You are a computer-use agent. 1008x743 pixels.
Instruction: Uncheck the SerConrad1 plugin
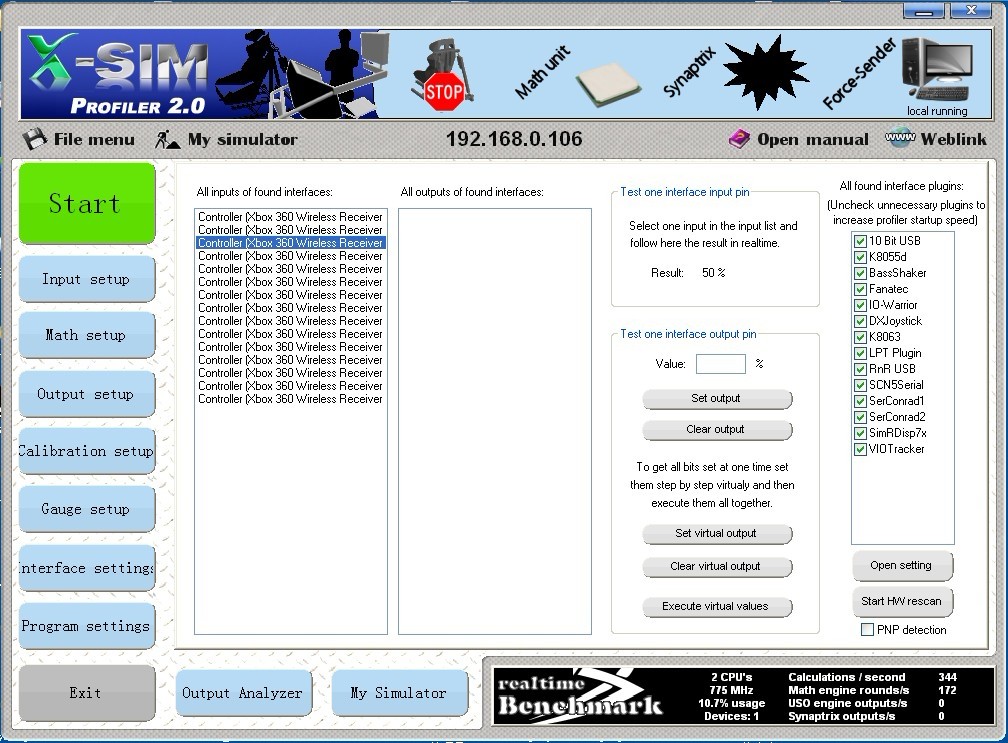tap(860, 401)
